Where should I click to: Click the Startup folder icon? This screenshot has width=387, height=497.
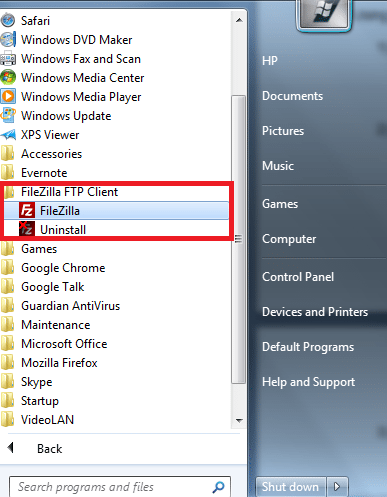click(8, 401)
